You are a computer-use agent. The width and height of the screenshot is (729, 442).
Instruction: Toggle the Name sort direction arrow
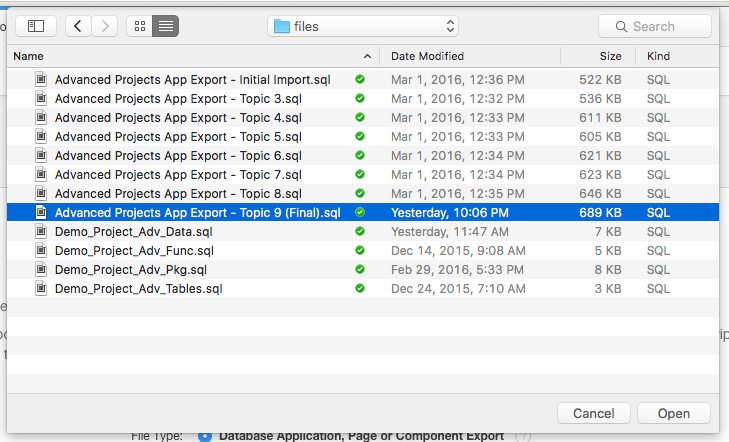(x=367, y=56)
